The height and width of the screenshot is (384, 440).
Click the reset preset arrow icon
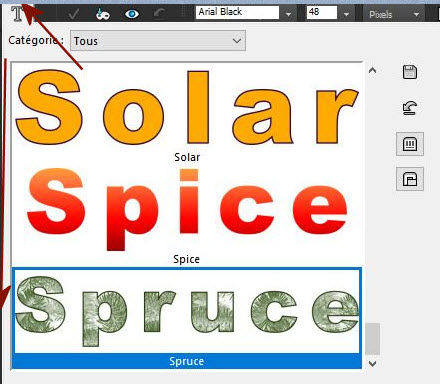(x=410, y=108)
